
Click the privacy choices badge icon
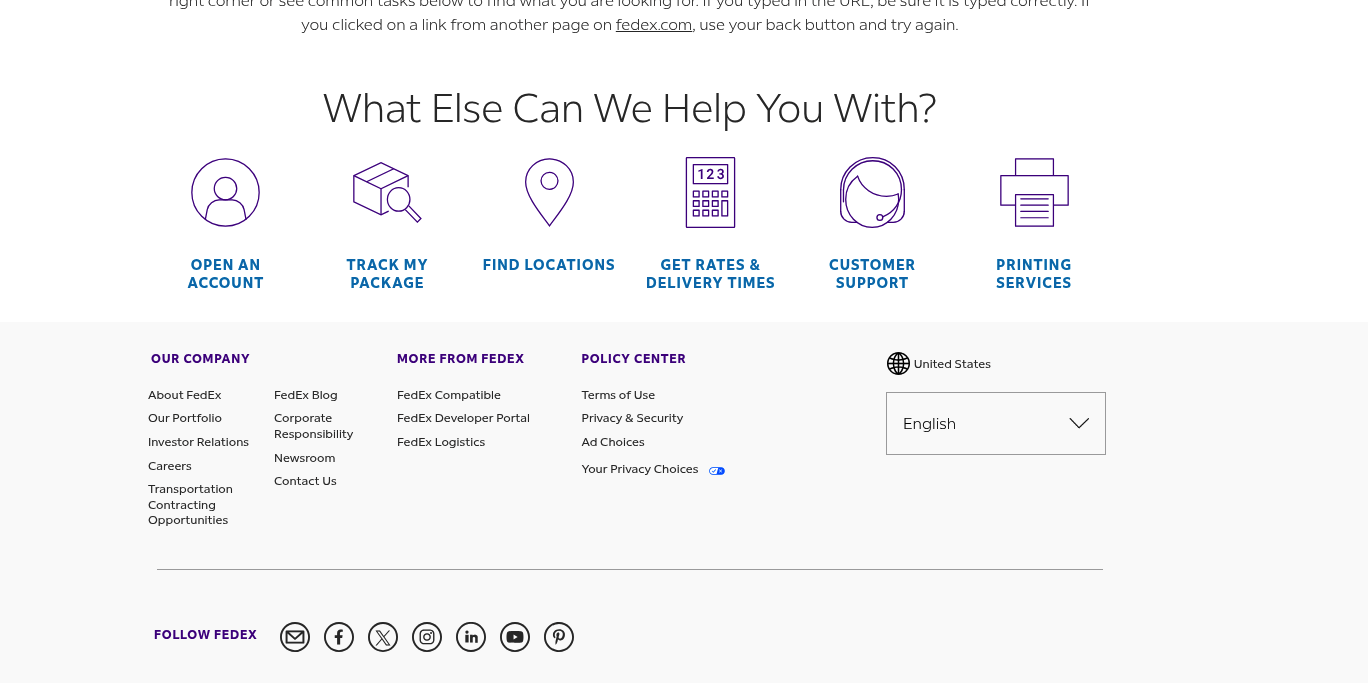click(x=717, y=471)
